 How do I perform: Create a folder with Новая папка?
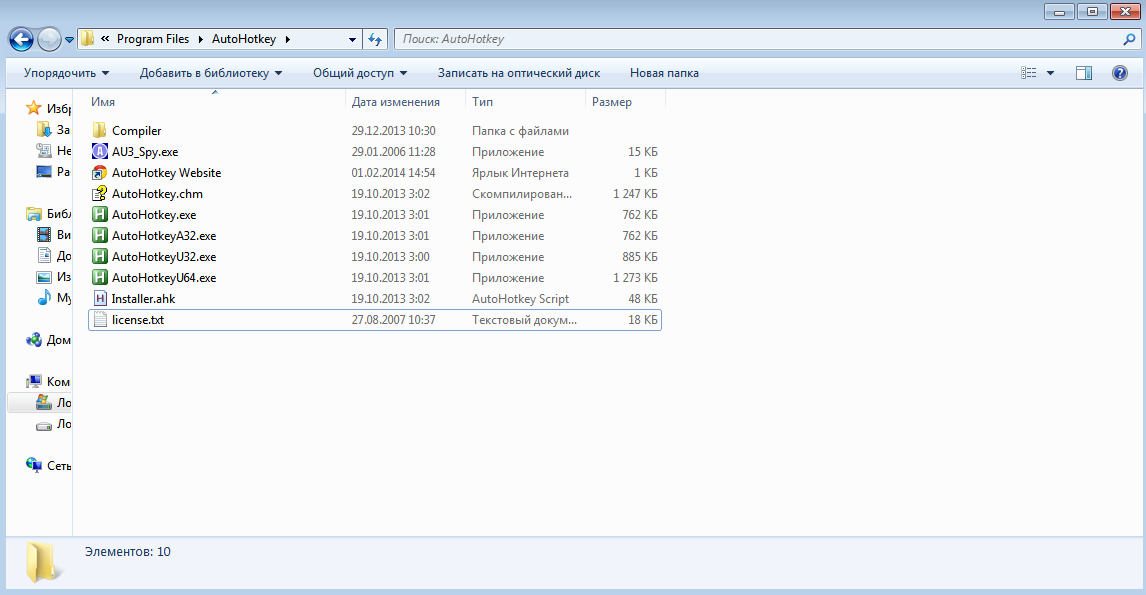pos(664,73)
